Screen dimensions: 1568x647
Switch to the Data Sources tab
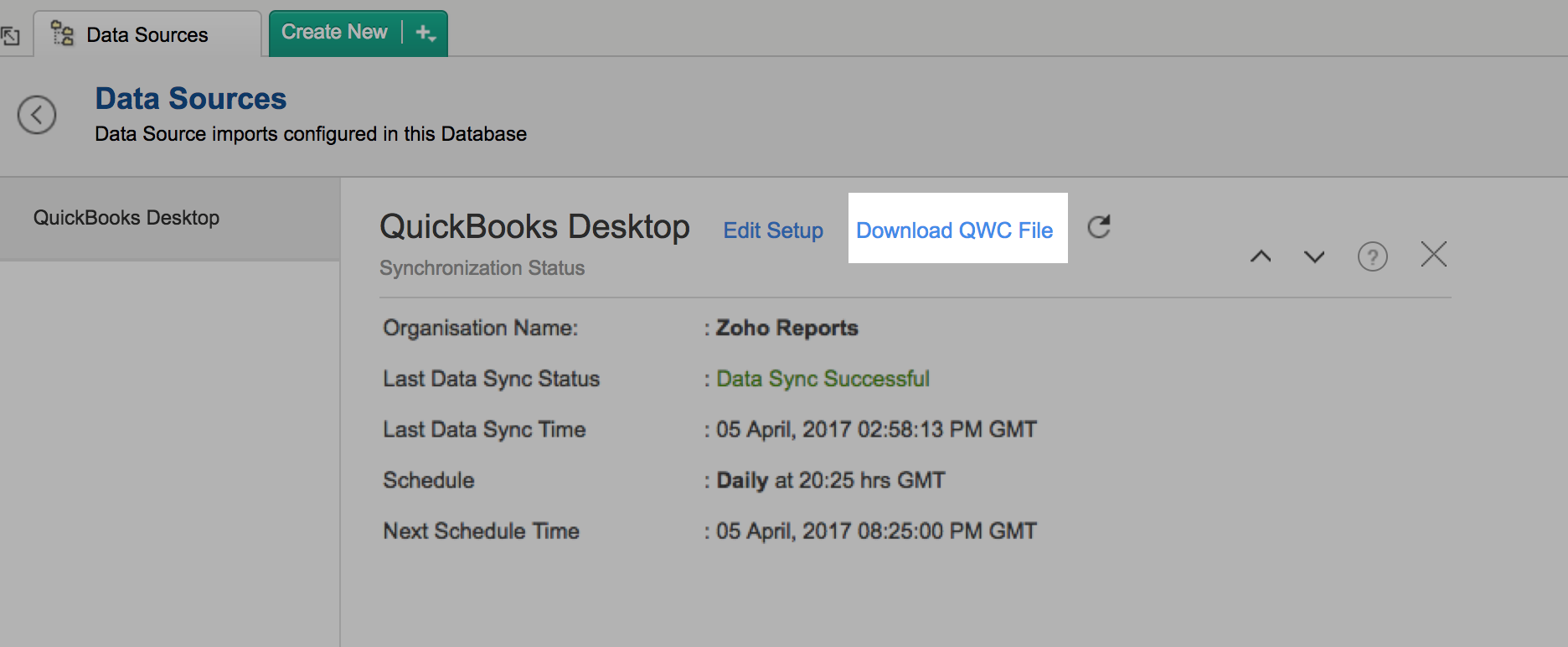pos(147,35)
